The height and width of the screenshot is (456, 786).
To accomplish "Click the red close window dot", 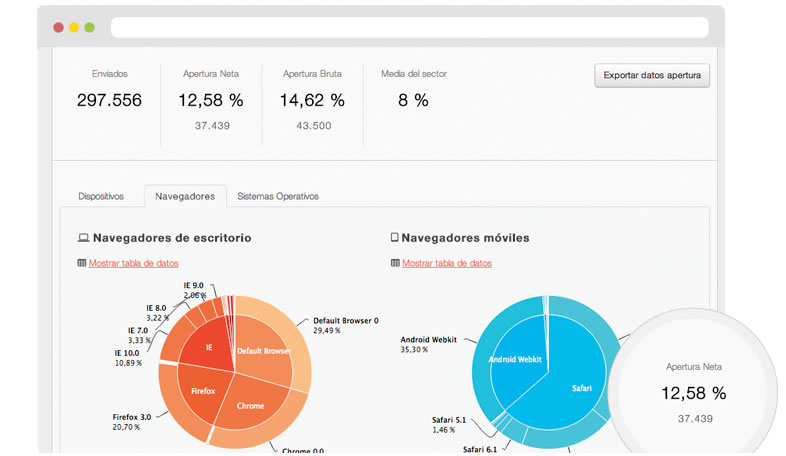I will point(59,27).
